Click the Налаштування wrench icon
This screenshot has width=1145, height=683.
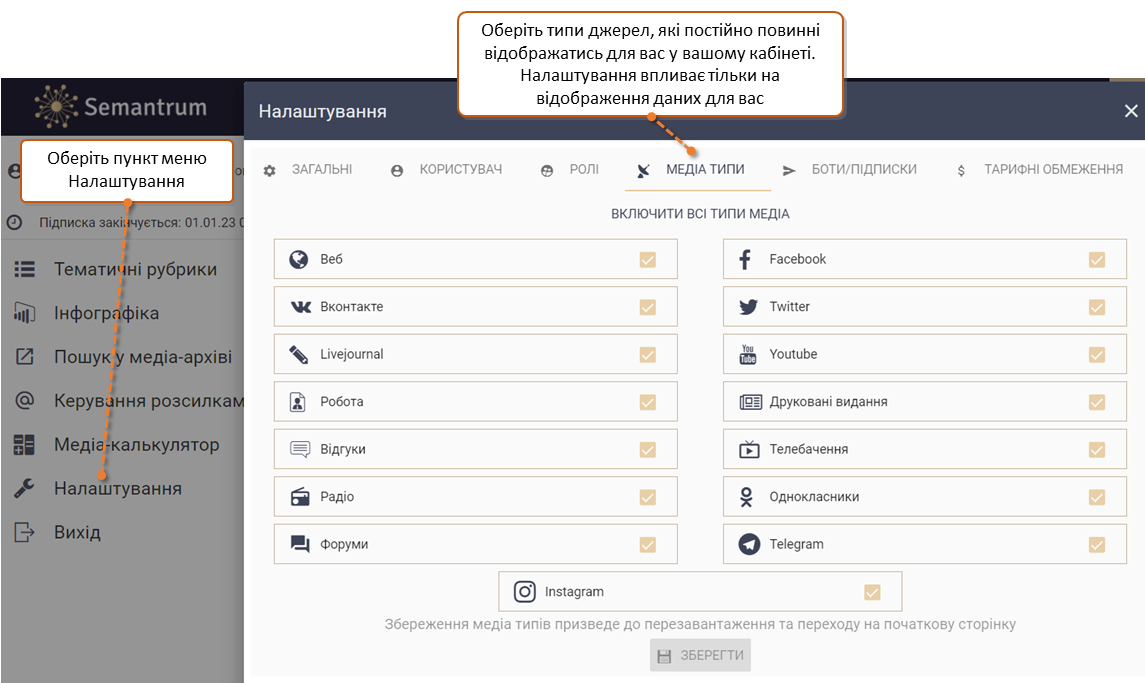click(x=24, y=488)
